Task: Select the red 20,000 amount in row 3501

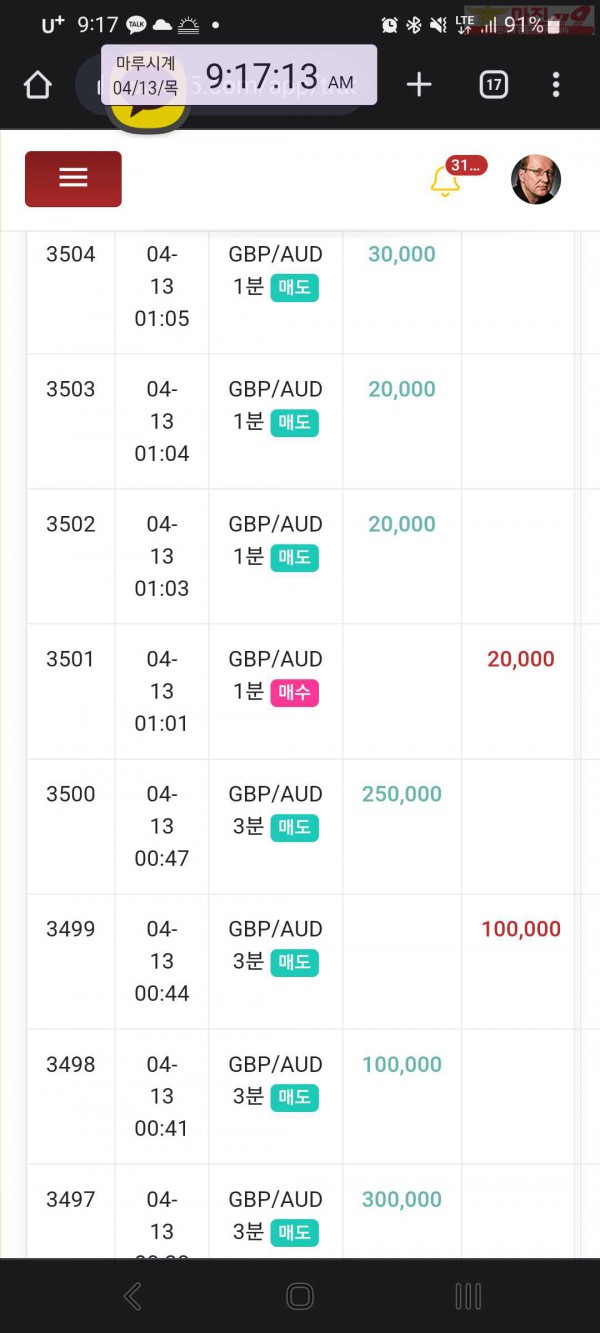Action: (x=521, y=659)
